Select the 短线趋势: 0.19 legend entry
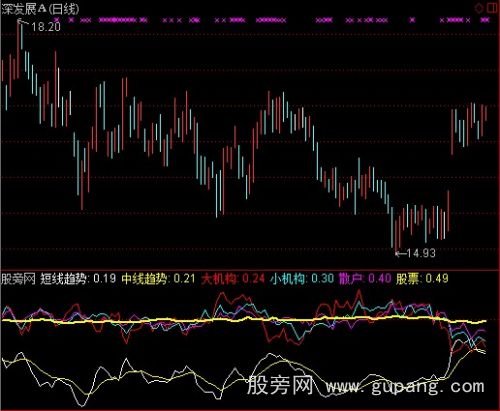 pyautogui.click(x=78, y=279)
